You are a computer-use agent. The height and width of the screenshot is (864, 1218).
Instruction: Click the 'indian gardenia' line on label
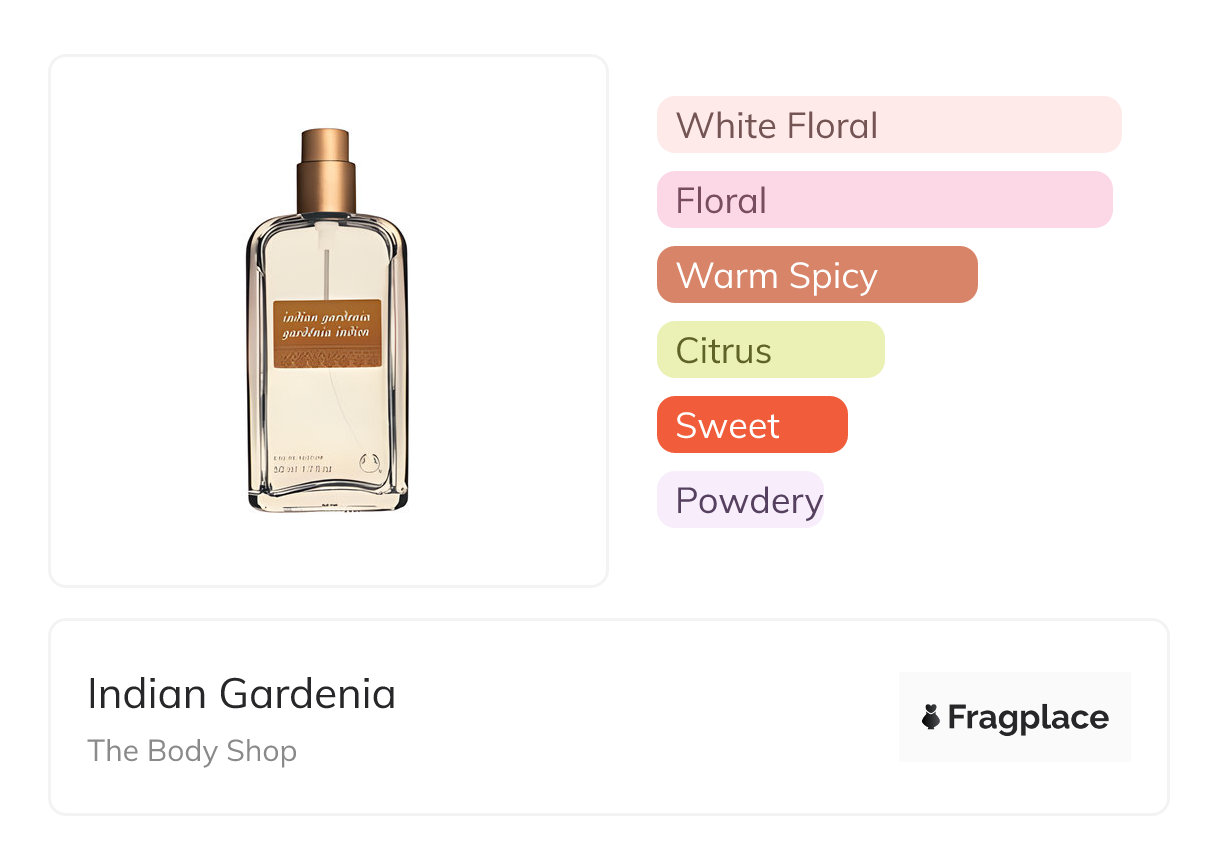tap(327, 317)
